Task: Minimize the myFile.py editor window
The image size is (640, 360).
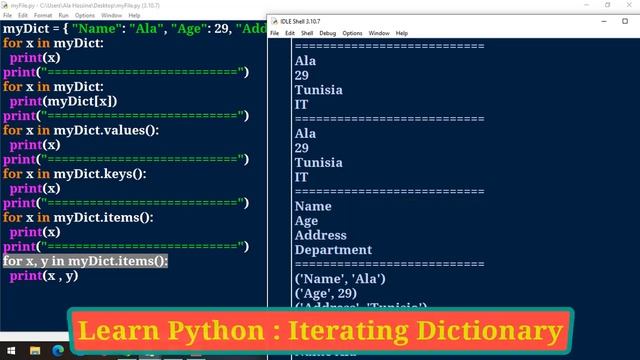Action: pos(587,5)
